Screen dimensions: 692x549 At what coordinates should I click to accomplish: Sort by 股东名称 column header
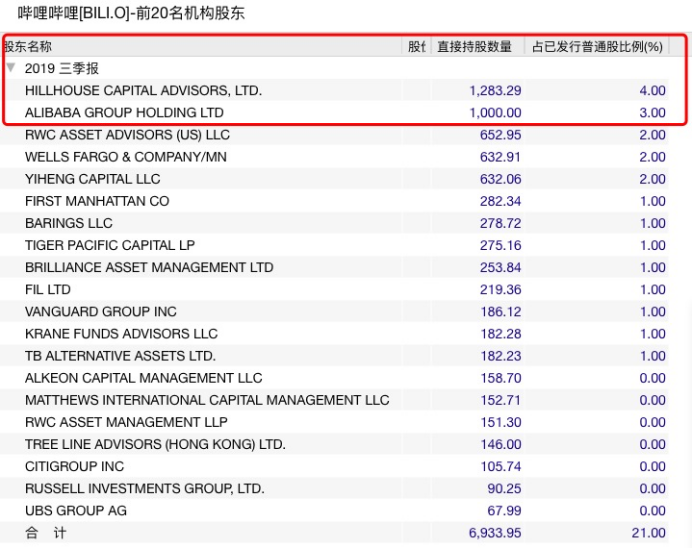203,46
